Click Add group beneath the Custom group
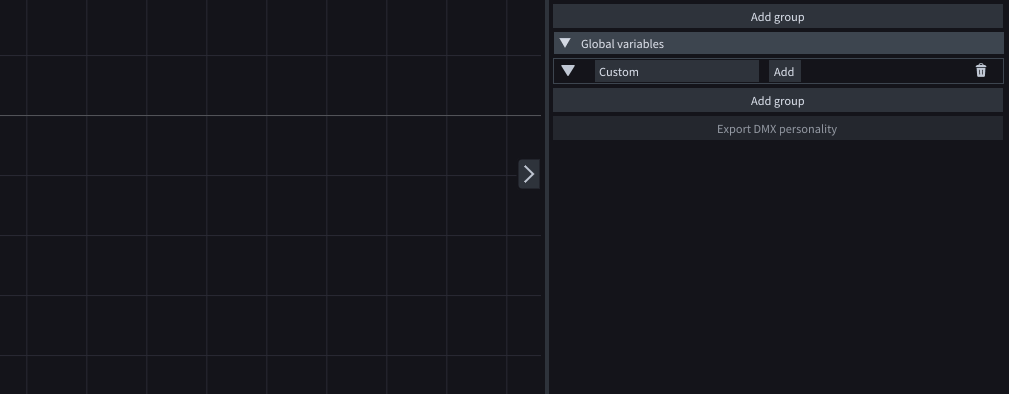The height and width of the screenshot is (394, 1009). (x=777, y=101)
